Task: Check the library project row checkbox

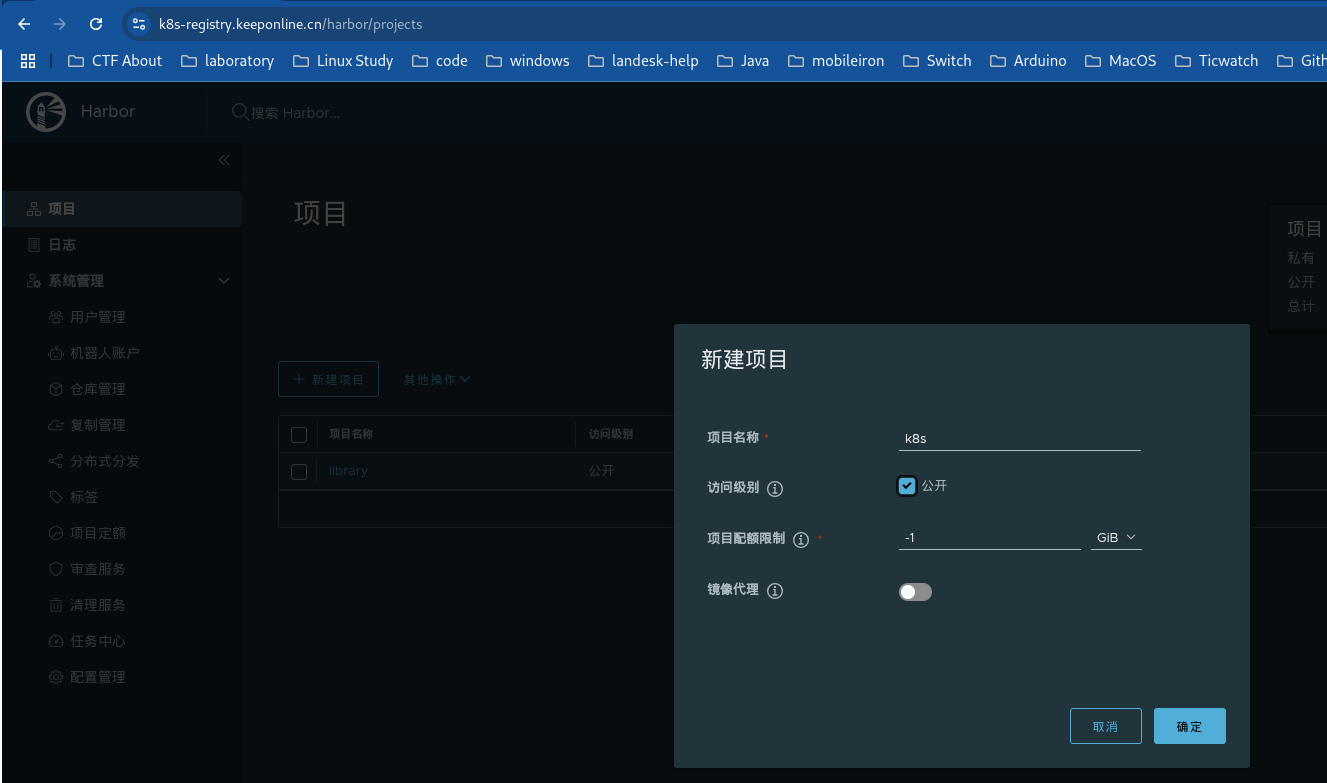Action: [298, 471]
